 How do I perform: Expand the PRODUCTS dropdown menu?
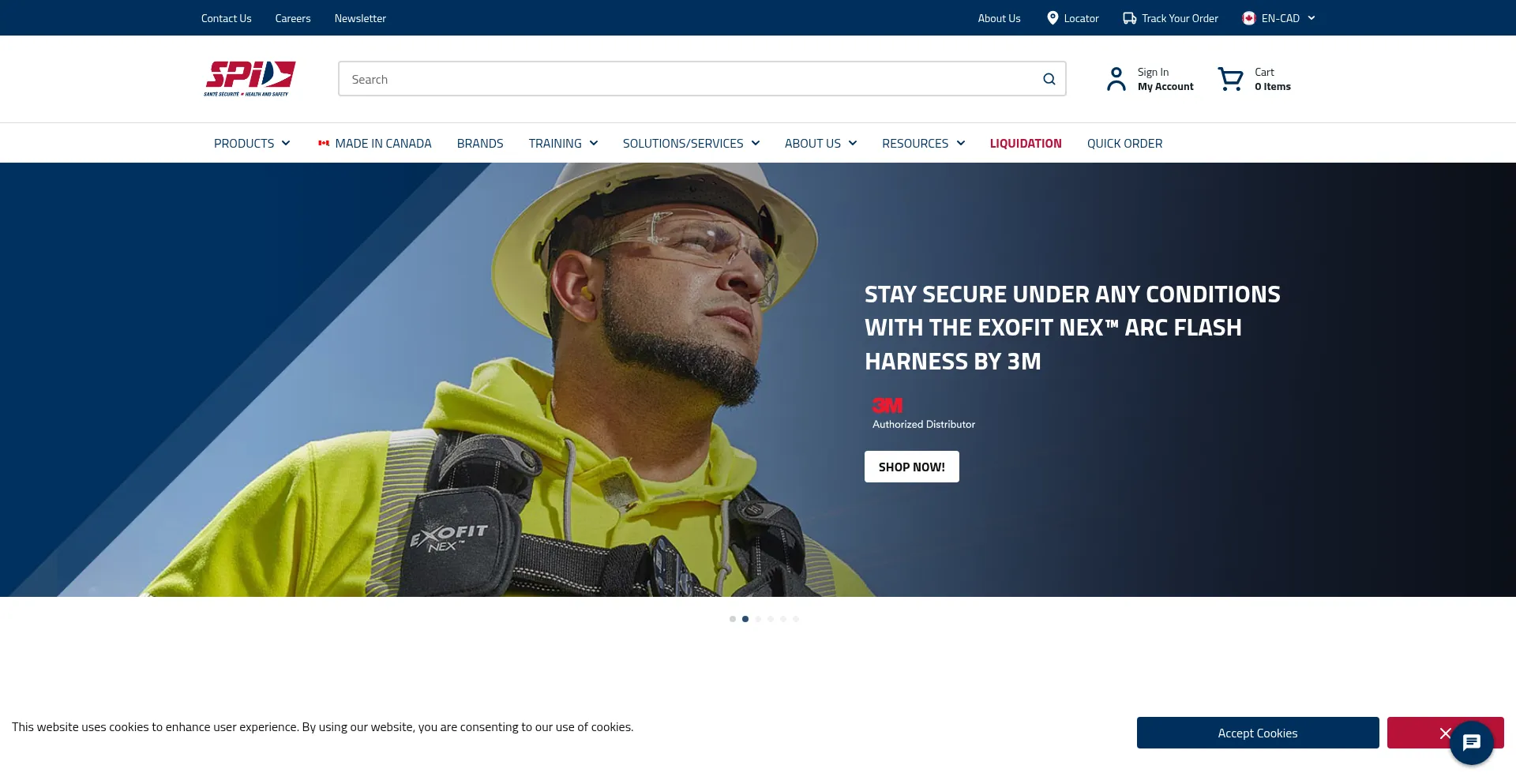coord(252,144)
